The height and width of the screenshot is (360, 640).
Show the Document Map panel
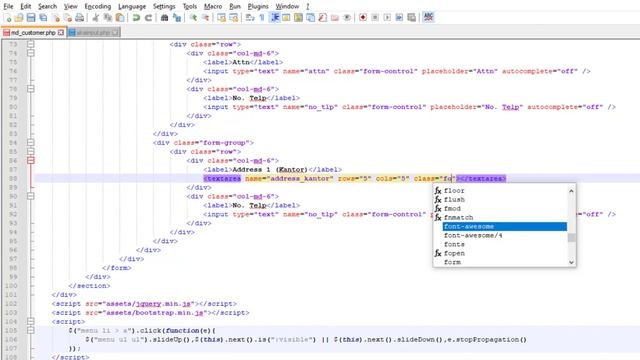pyautogui.click(x=298, y=18)
